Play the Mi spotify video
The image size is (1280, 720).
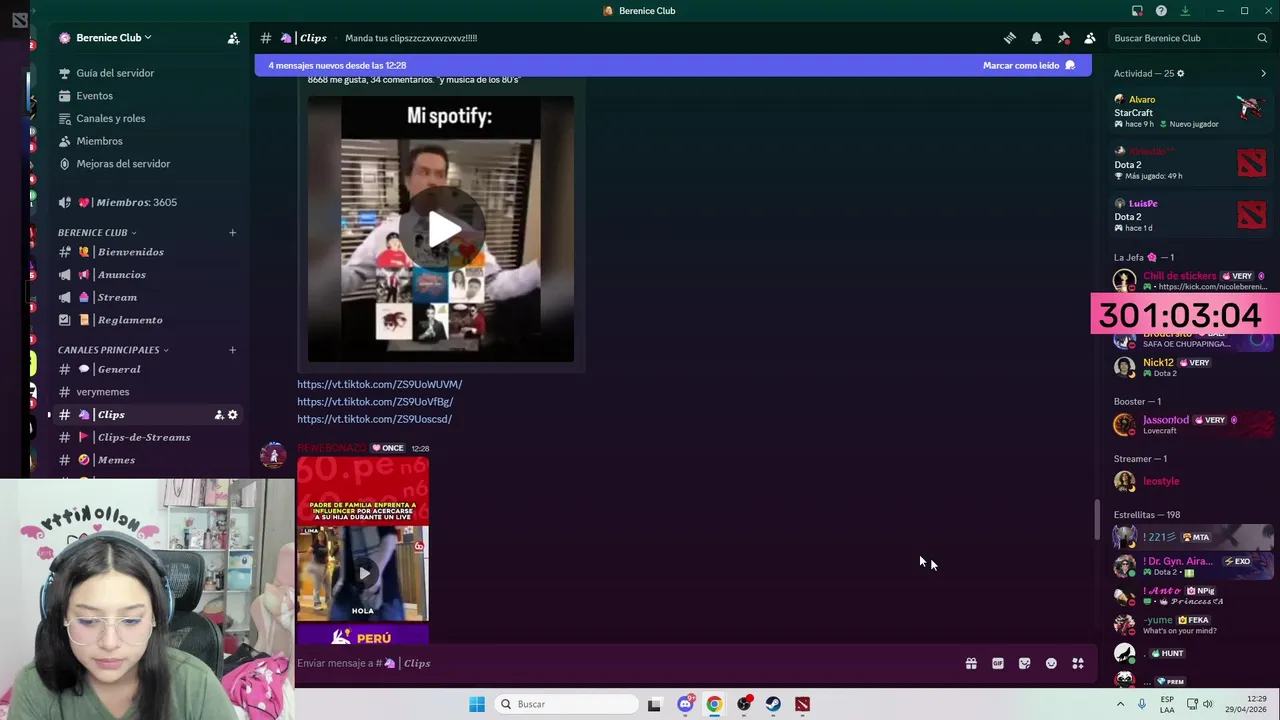(x=444, y=229)
